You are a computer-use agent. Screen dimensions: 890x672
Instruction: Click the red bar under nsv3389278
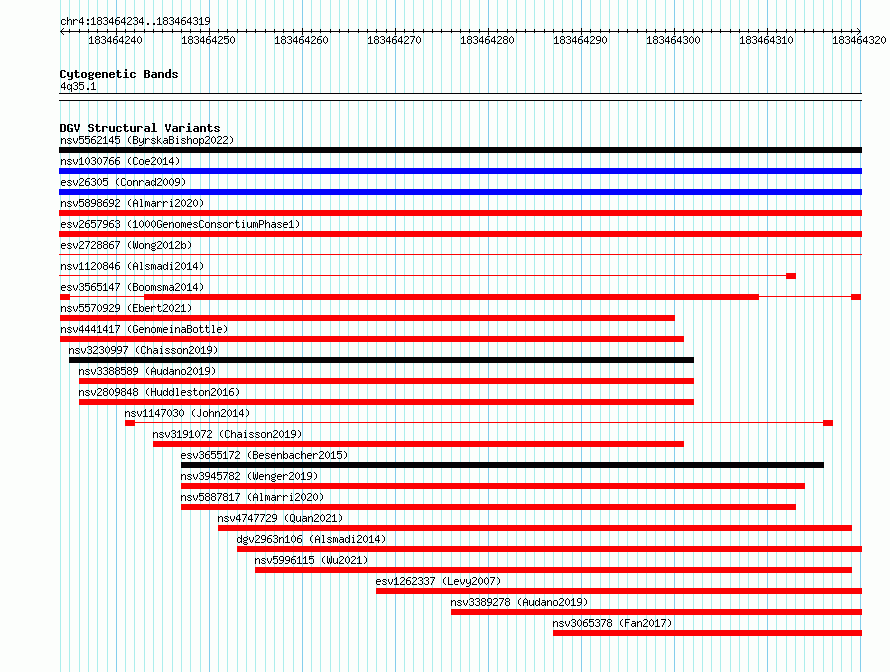(x=657, y=612)
